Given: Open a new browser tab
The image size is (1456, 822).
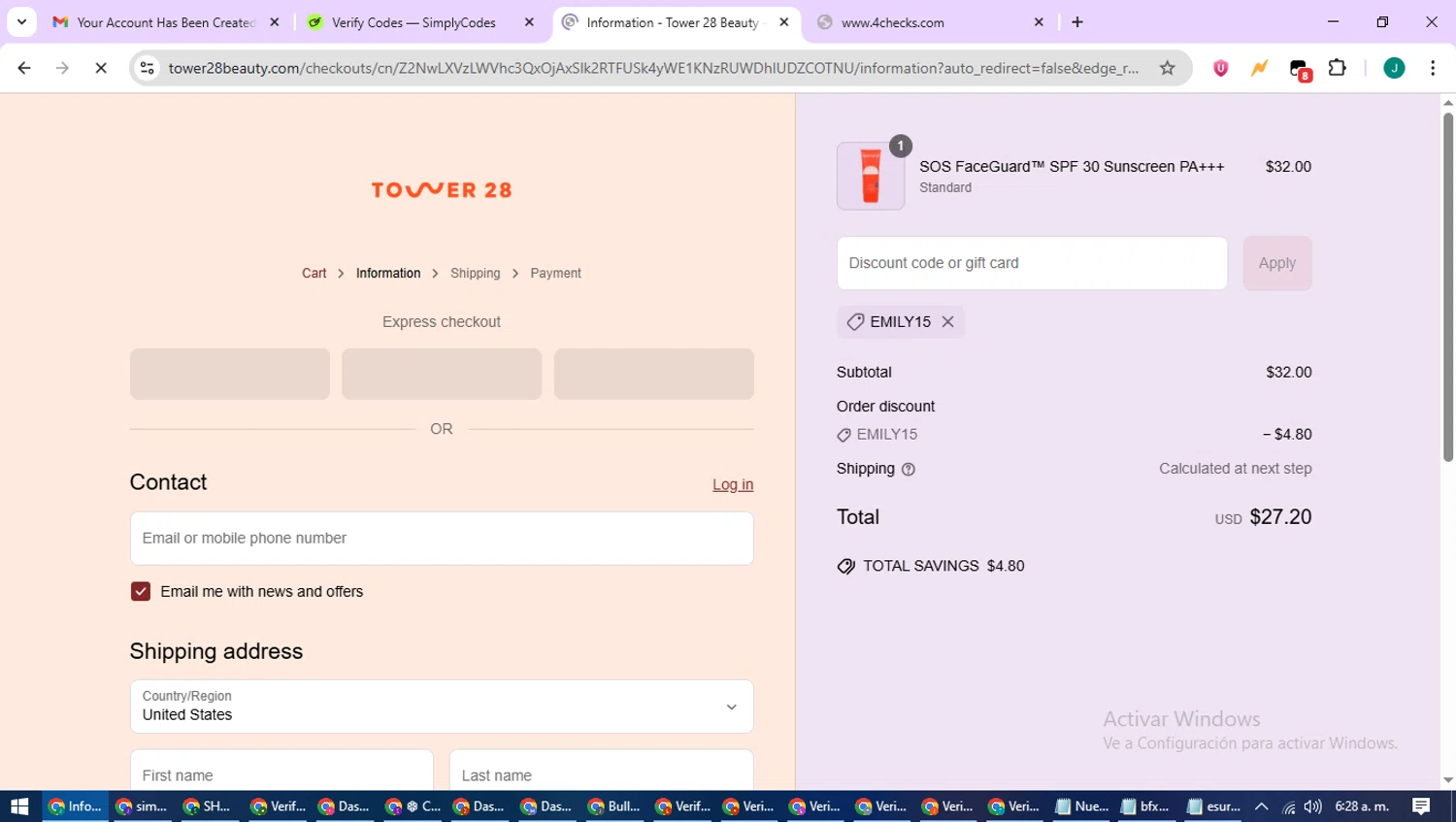Looking at the screenshot, I should click(x=1077, y=22).
